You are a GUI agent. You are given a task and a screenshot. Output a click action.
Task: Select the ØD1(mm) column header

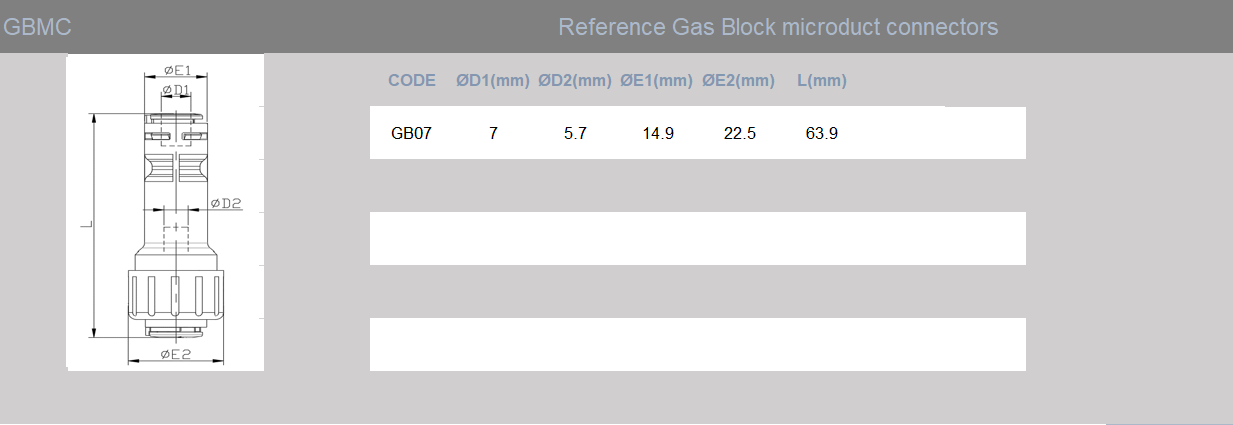pos(492,81)
